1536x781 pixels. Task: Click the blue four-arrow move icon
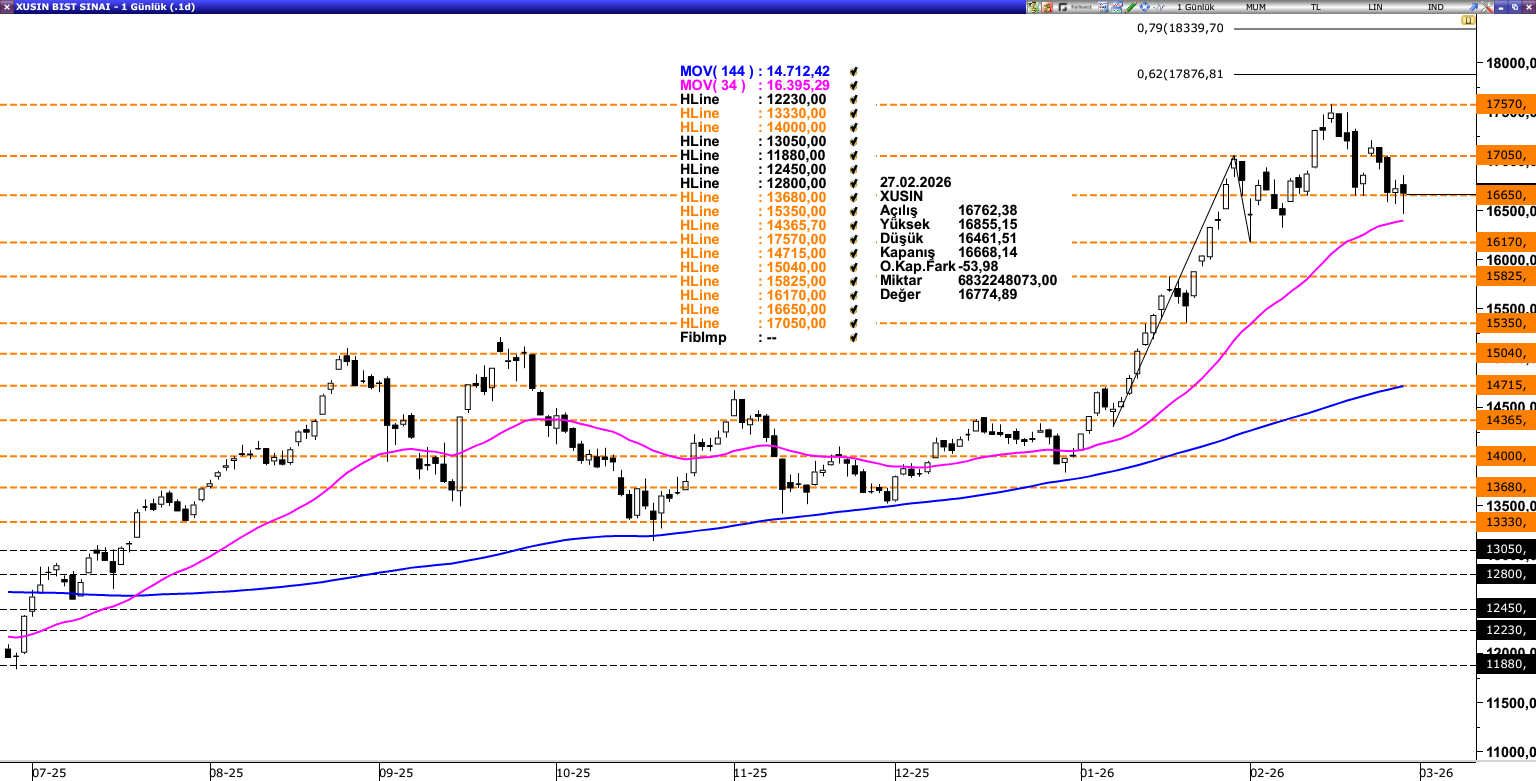coord(1144,7)
